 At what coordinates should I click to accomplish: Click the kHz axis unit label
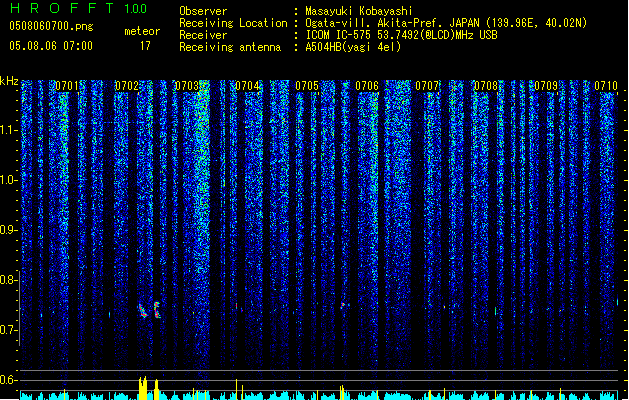coord(9,81)
